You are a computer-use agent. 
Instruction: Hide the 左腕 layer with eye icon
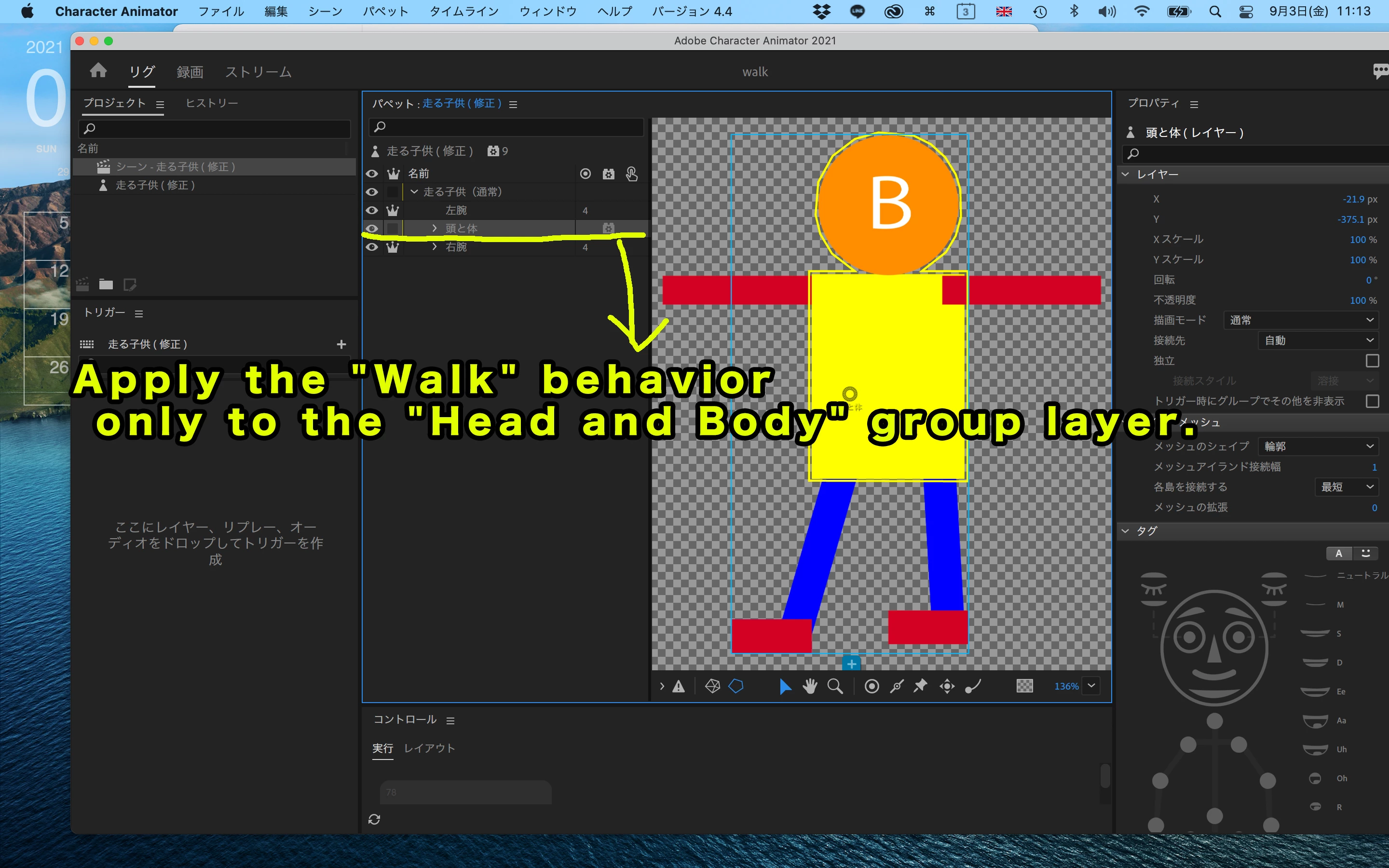372,210
